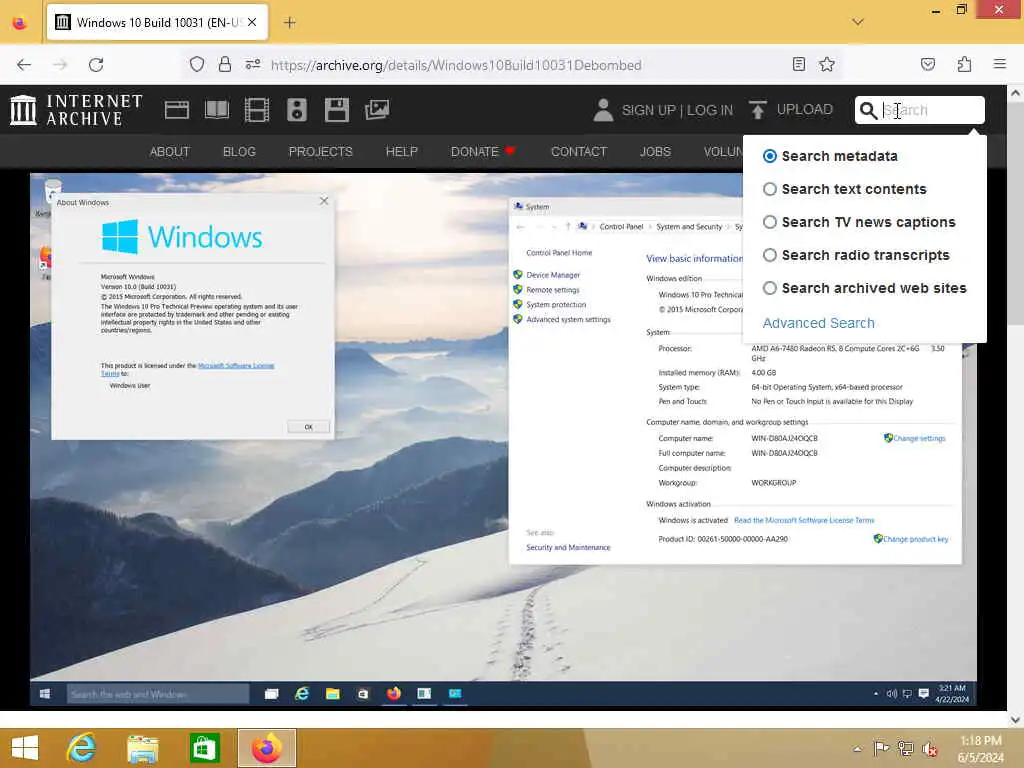Open the BLOG menu item
This screenshot has width=1024, height=768.
pyautogui.click(x=239, y=152)
